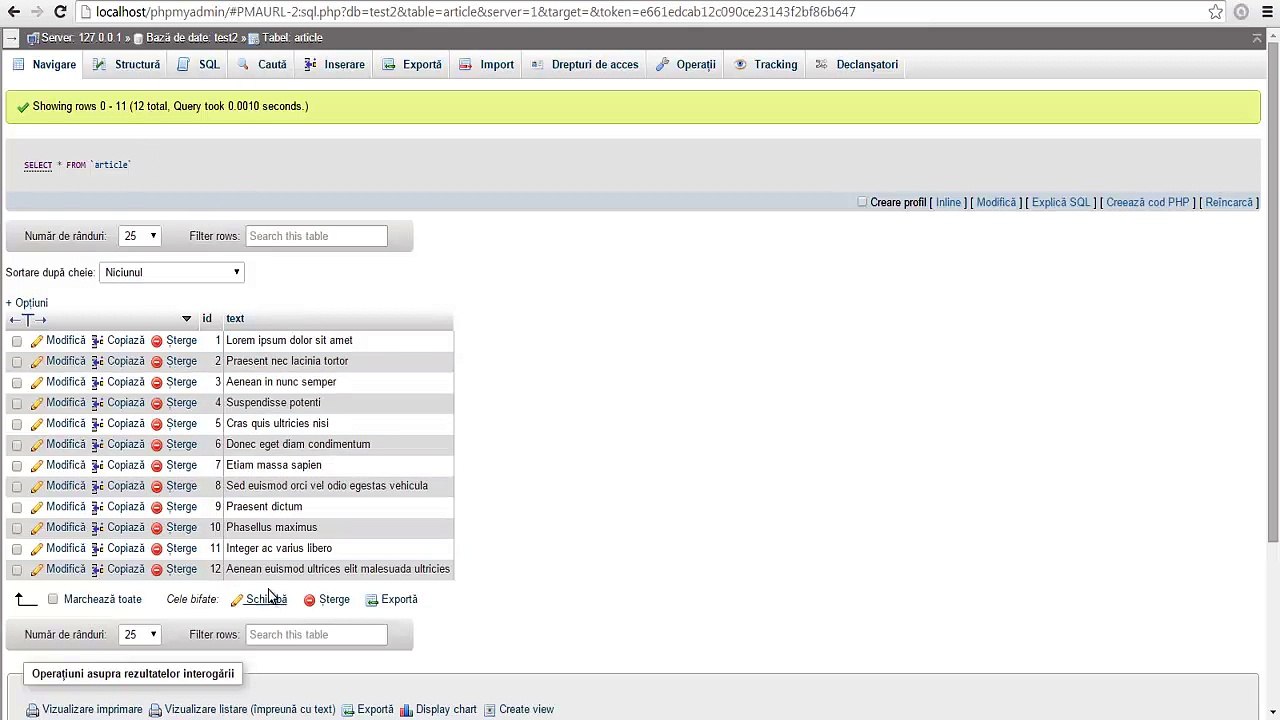Screen dimensions: 1280x720
Task: Click the column header triangle dropdown
Action: (186, 319)
